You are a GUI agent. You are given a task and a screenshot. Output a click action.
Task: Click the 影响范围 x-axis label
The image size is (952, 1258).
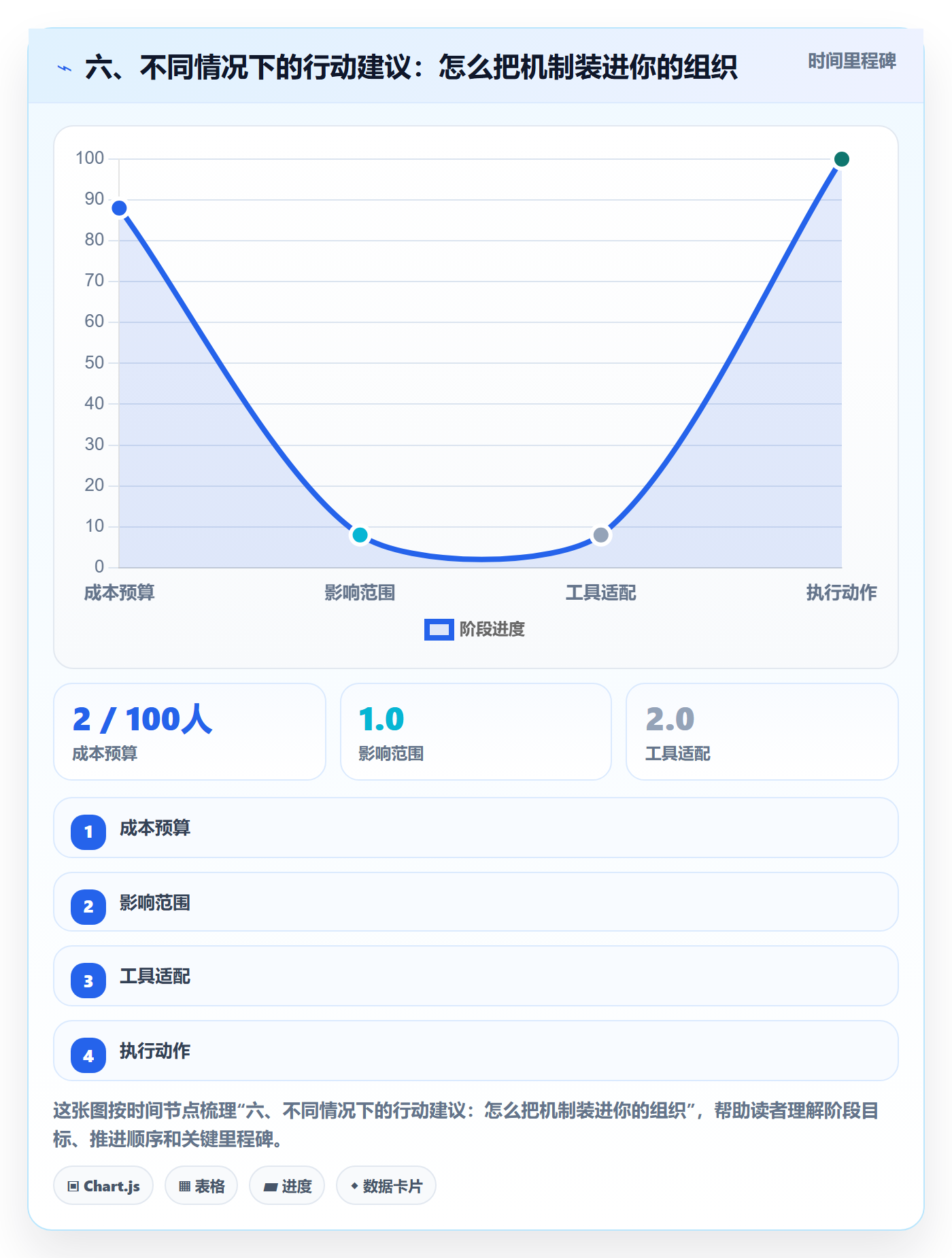point(360,592)
